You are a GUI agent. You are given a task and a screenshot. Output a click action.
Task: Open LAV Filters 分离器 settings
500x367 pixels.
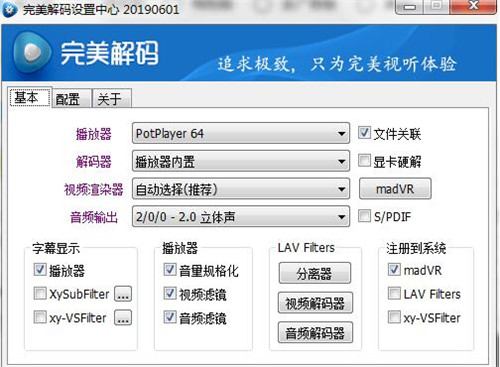pyautogui.click(x=315, y=273)
